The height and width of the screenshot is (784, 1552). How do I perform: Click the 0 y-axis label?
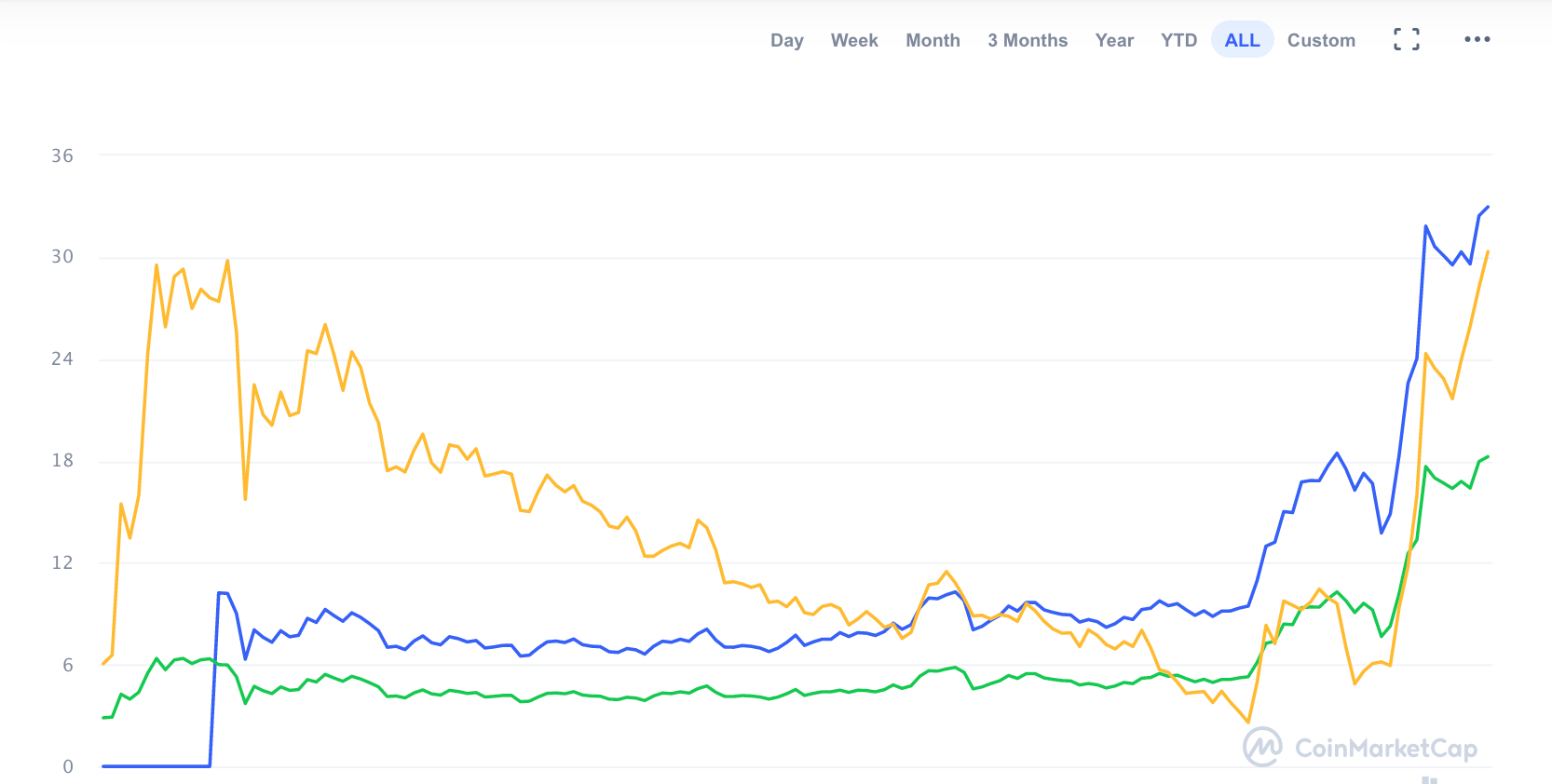pos(68,766)
